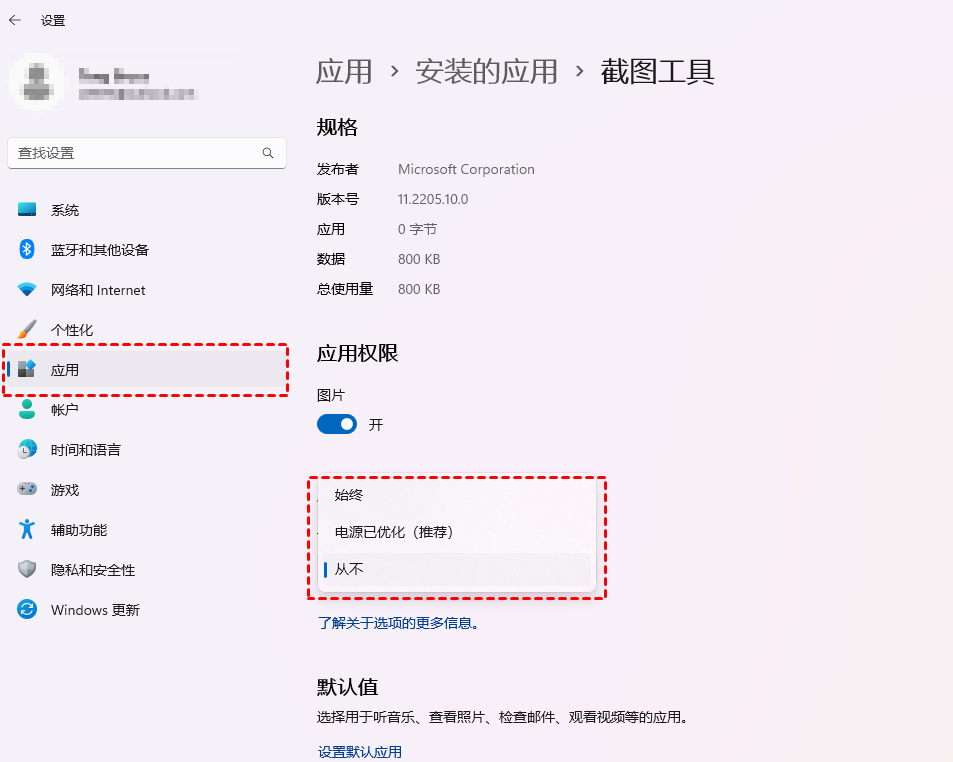Viewport: 953px width, 762px height.
Task: Click the 时间和语言 clock globe icon
Action: tap(27, 449)
